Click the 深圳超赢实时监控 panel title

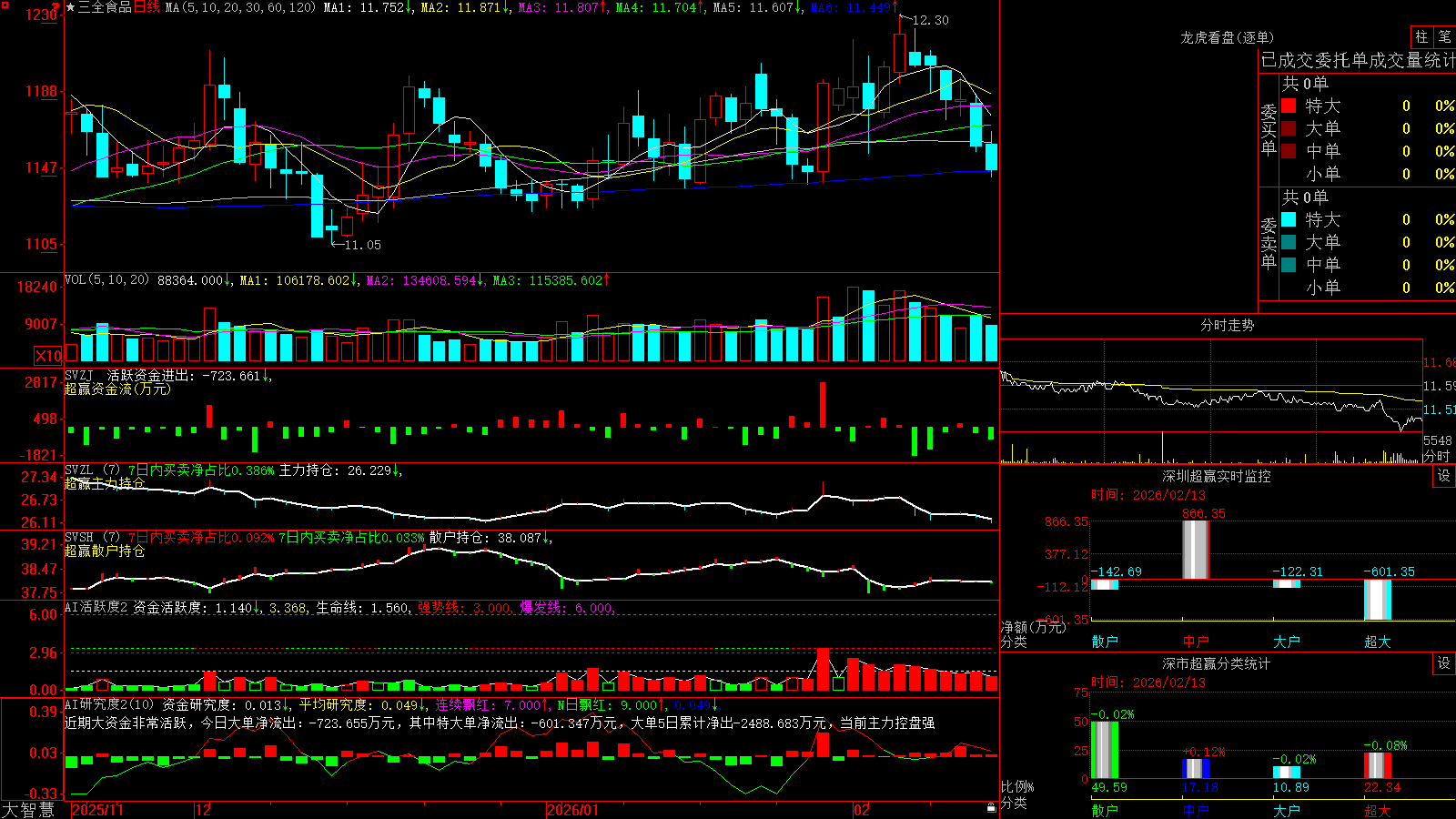click(x=1217, y=476)
